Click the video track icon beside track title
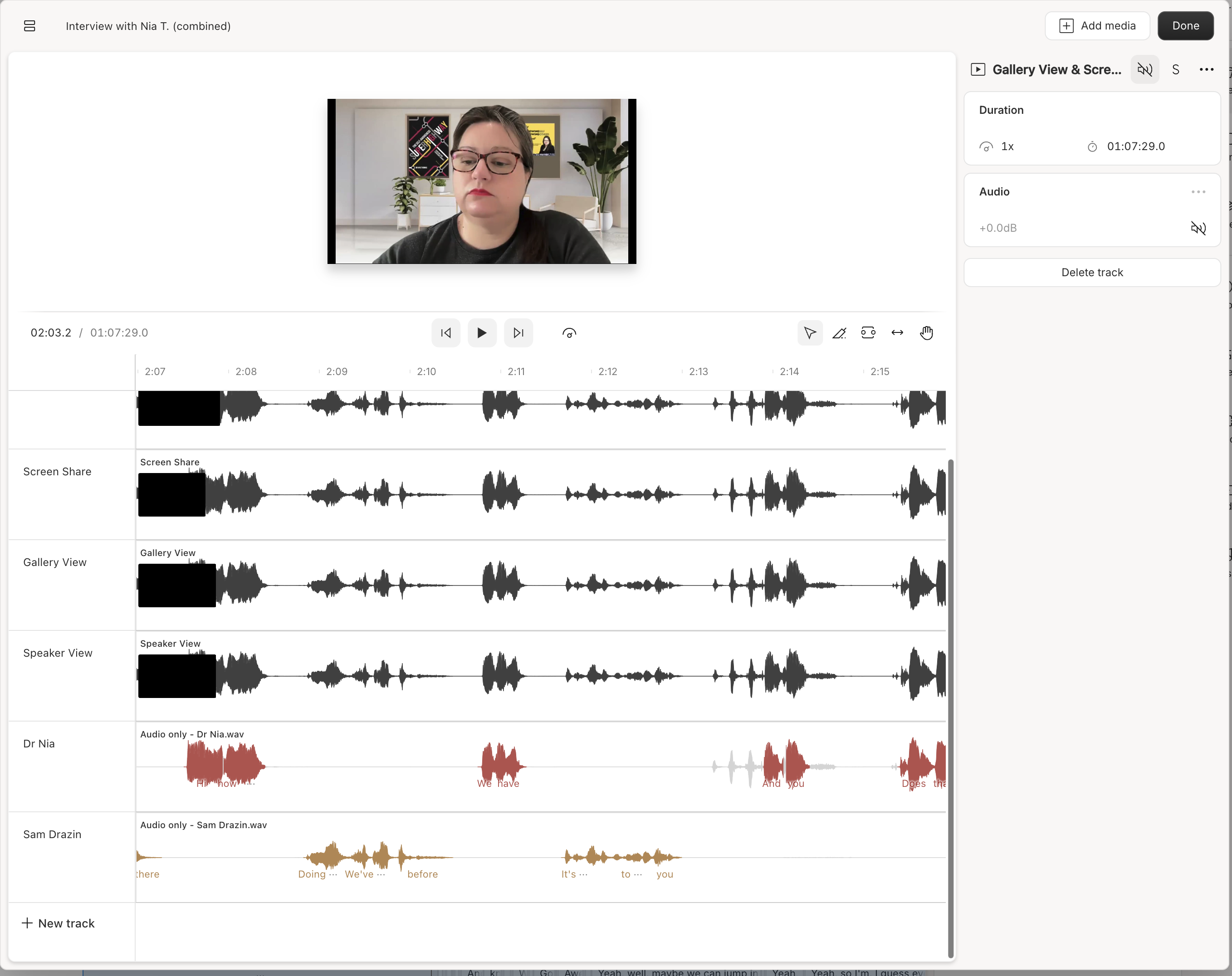 [x=978, y=70]
